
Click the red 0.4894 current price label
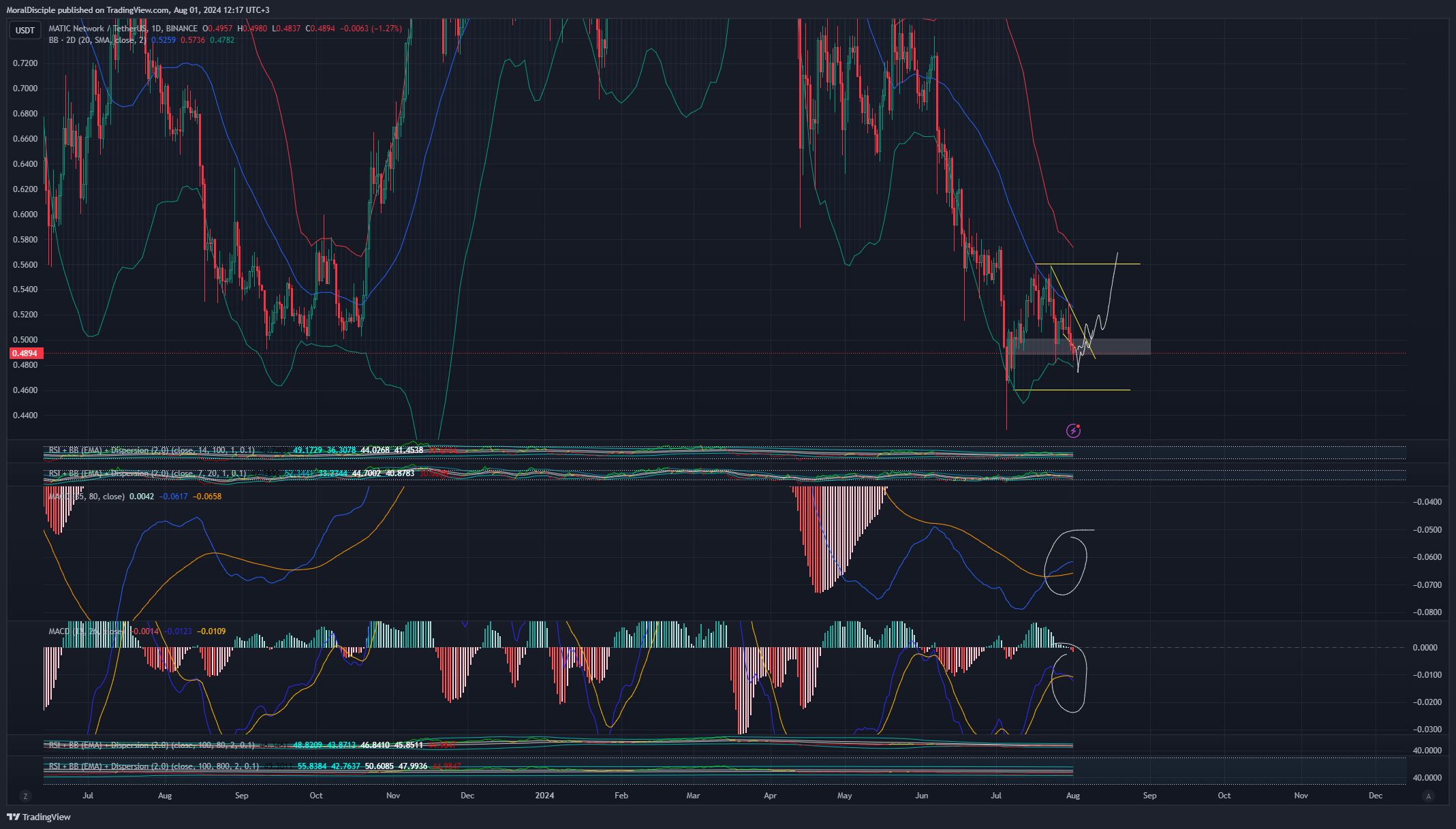click(x=26, y=354)
